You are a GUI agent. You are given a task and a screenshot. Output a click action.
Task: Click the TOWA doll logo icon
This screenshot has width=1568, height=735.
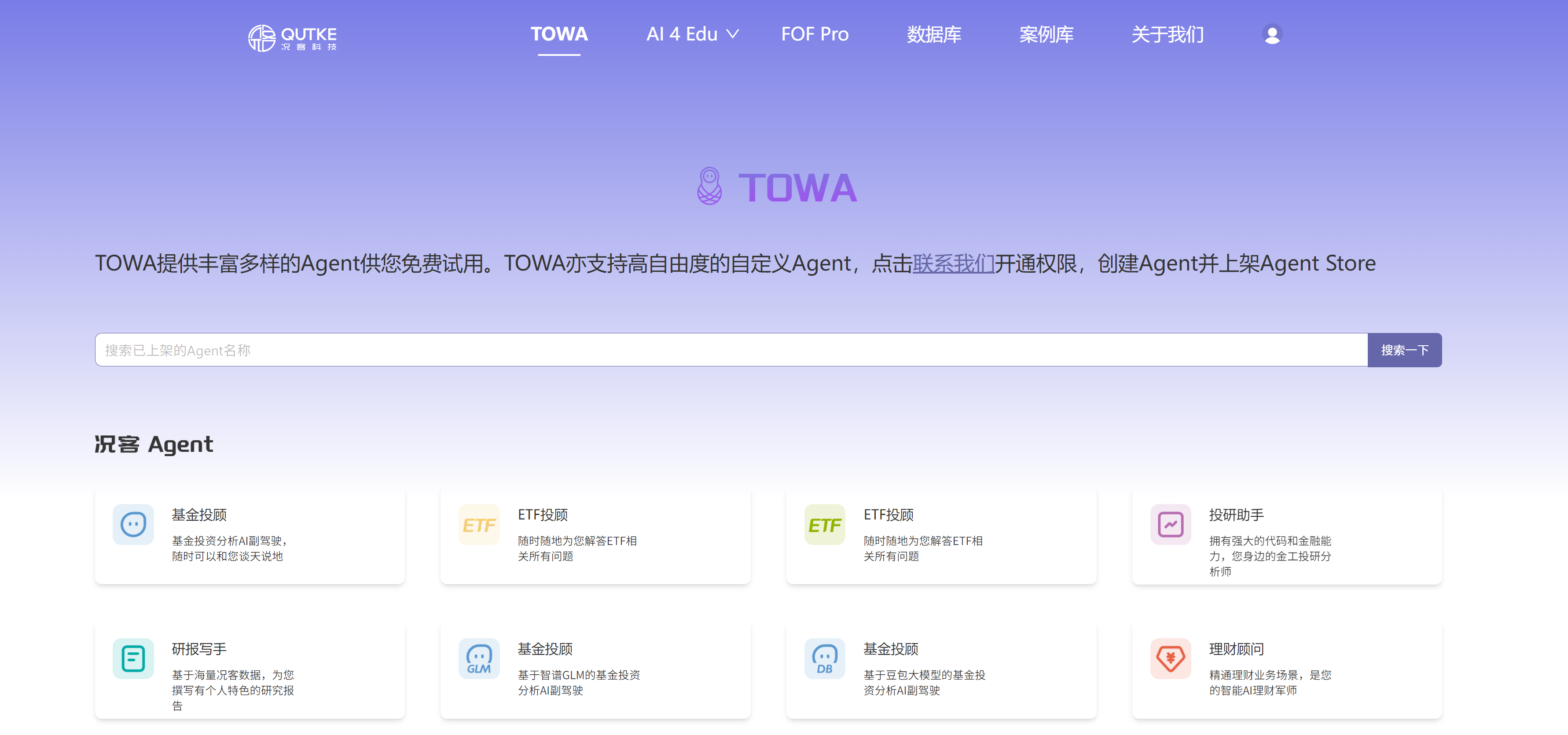pos(709,186)
